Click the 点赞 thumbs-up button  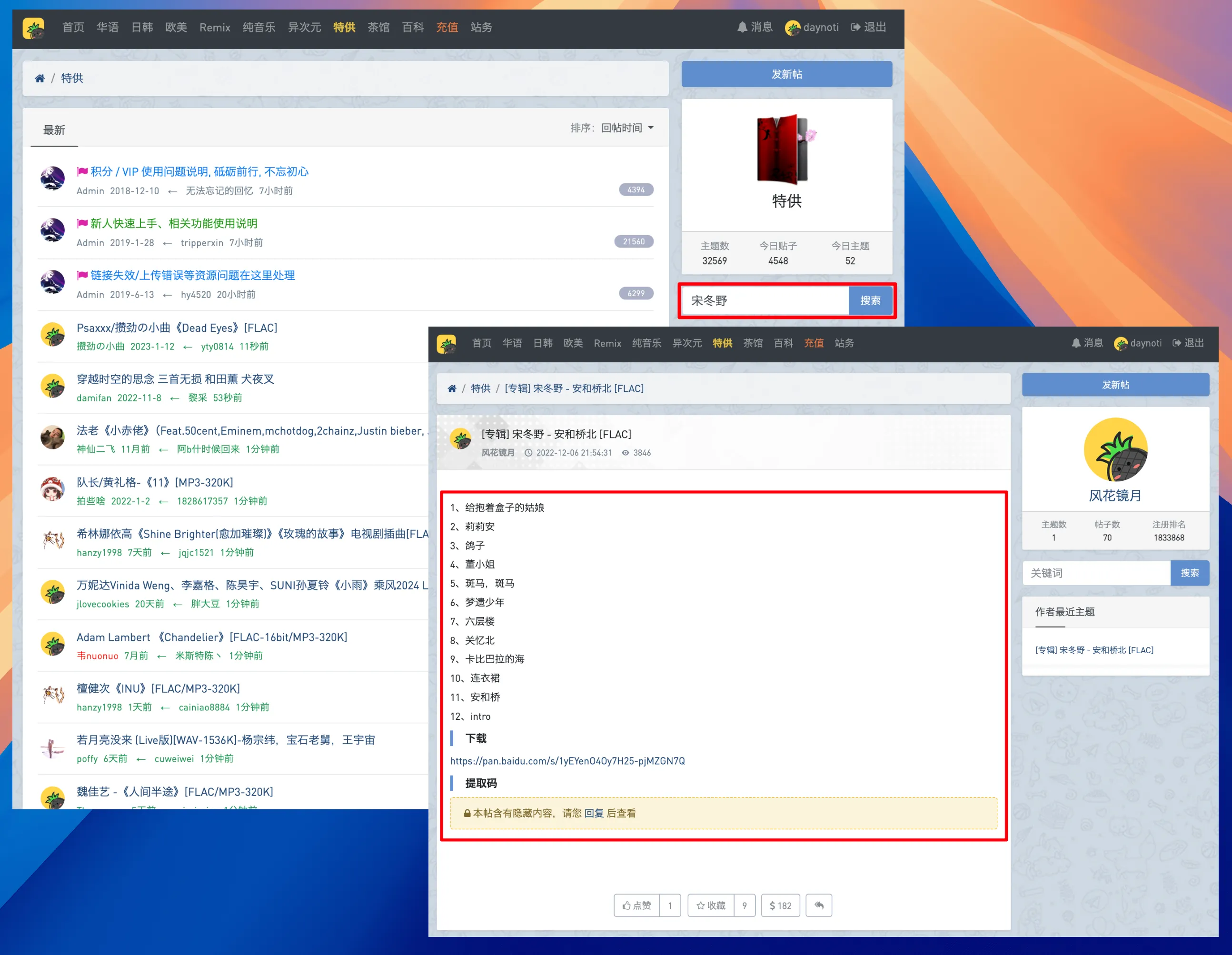point(637,905)
